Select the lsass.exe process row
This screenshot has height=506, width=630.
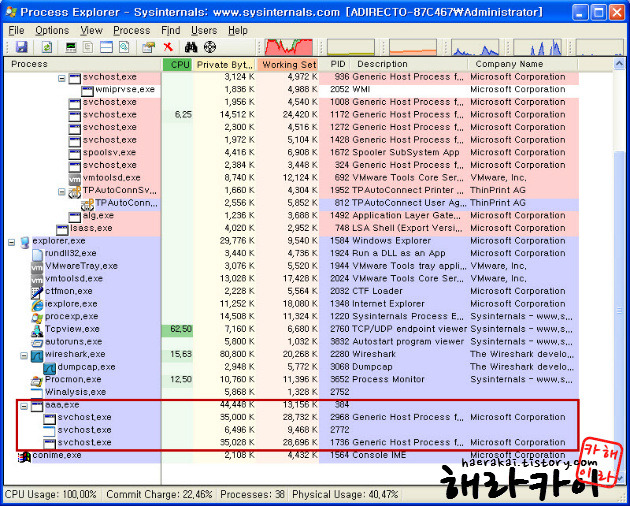click(x=291, y=228)
